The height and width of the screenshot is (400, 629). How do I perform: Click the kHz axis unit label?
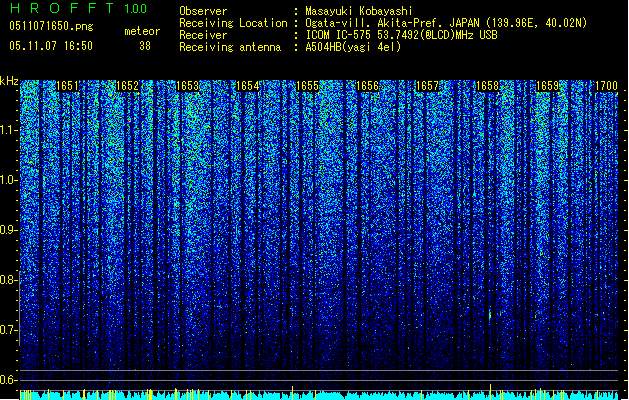(x=9, y=81)
